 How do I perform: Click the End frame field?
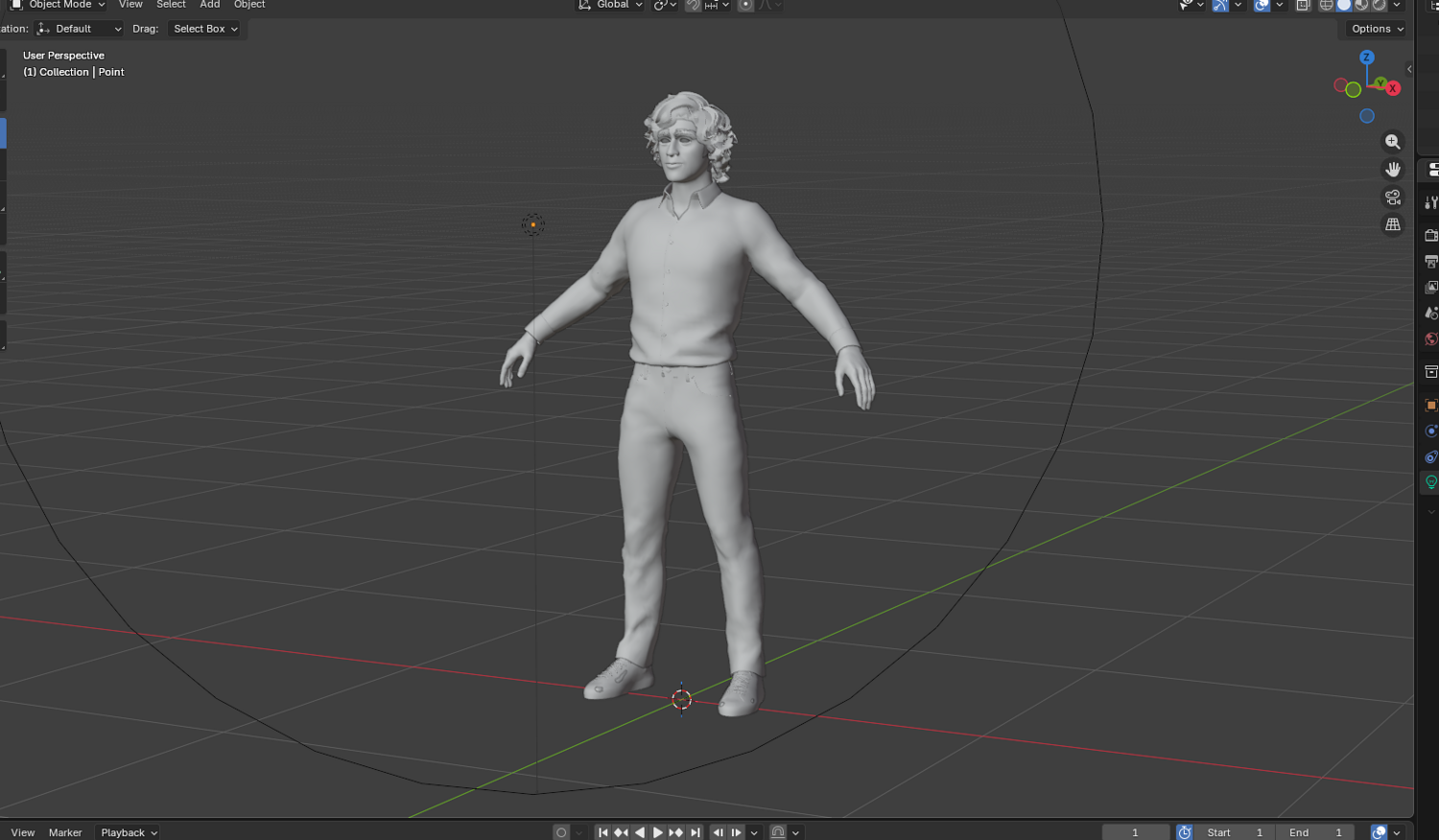(x=1315, y=832)
